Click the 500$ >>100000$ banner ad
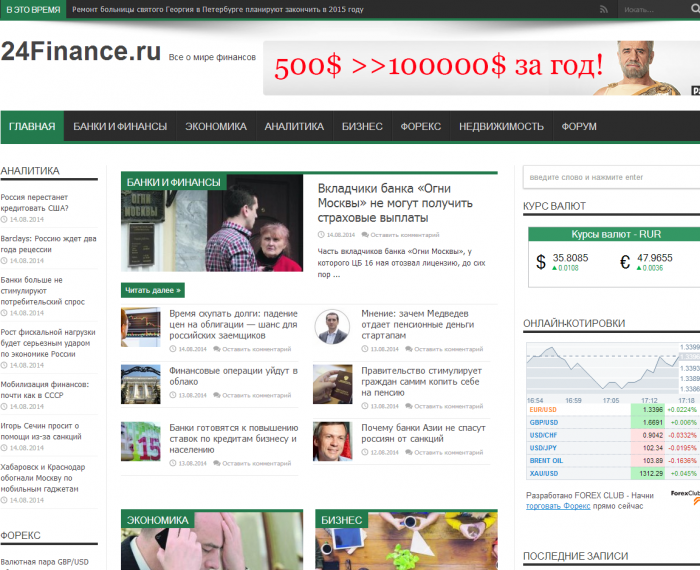The image size is (700, 570). click(481, 68)
